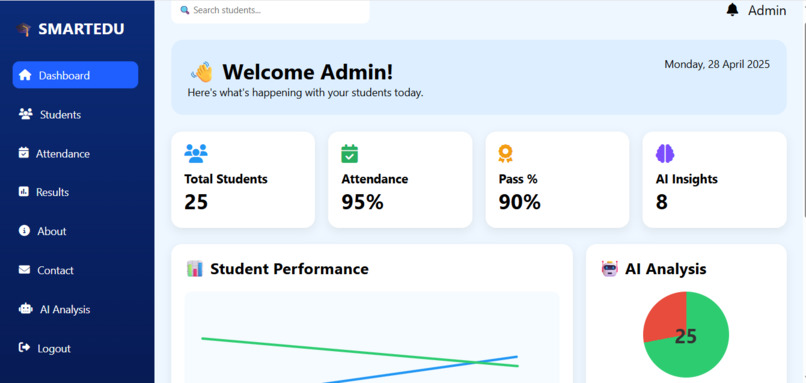Click the info icon beside About
This screenshot has width=806, height=383.
(24, 231)
